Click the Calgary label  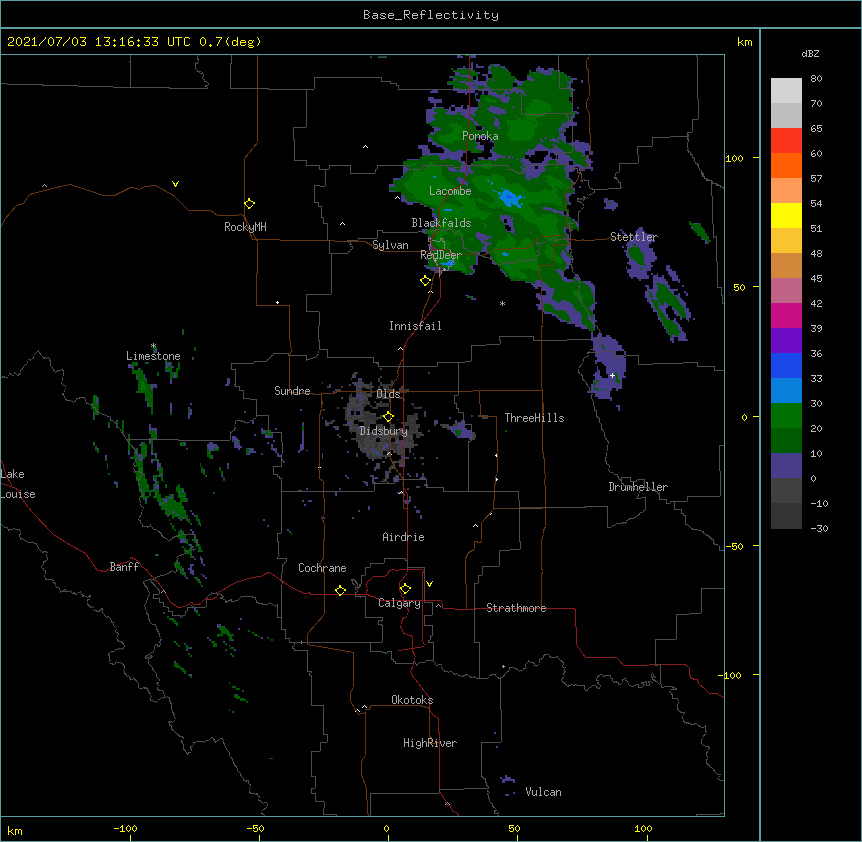[x=399, y=603]
